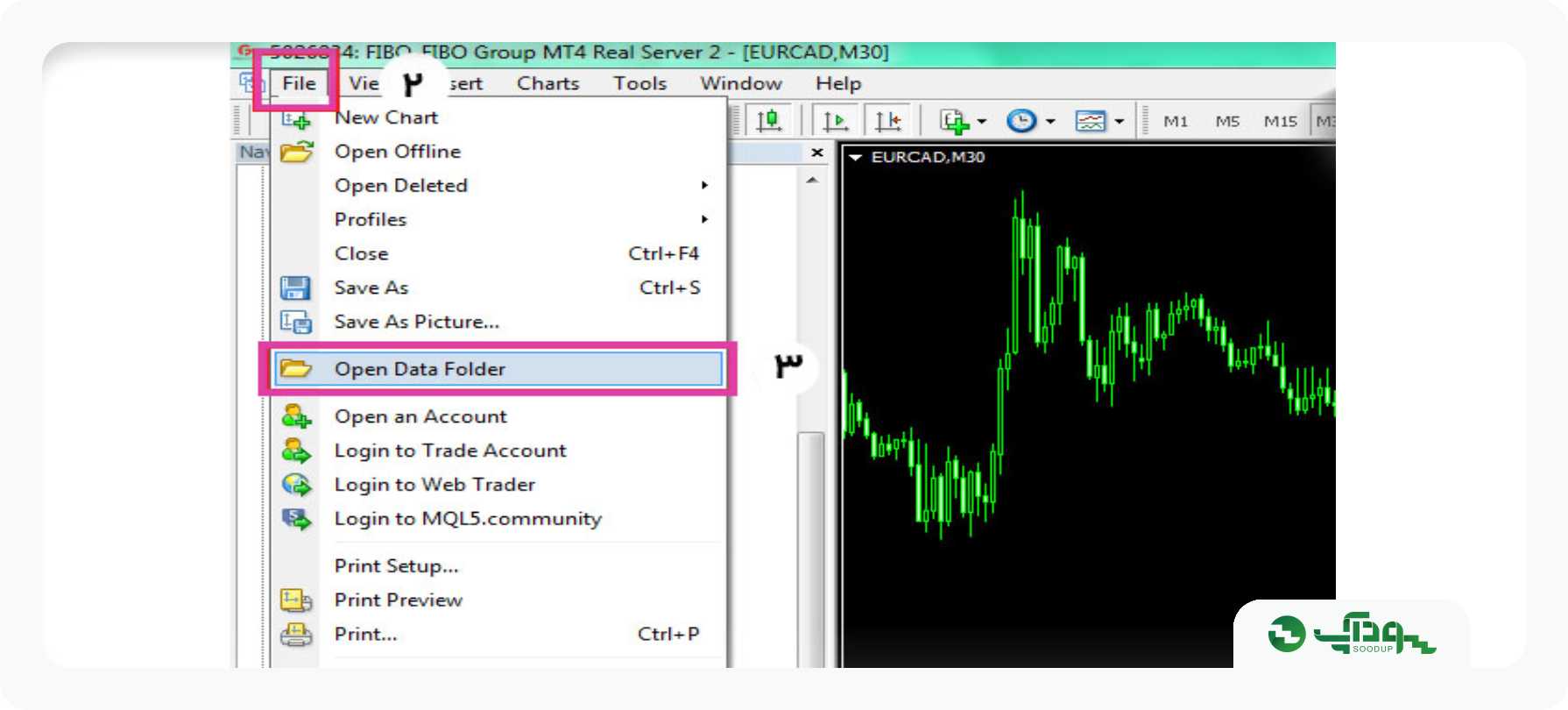Click Save As in the File menu

click(498, 288)
